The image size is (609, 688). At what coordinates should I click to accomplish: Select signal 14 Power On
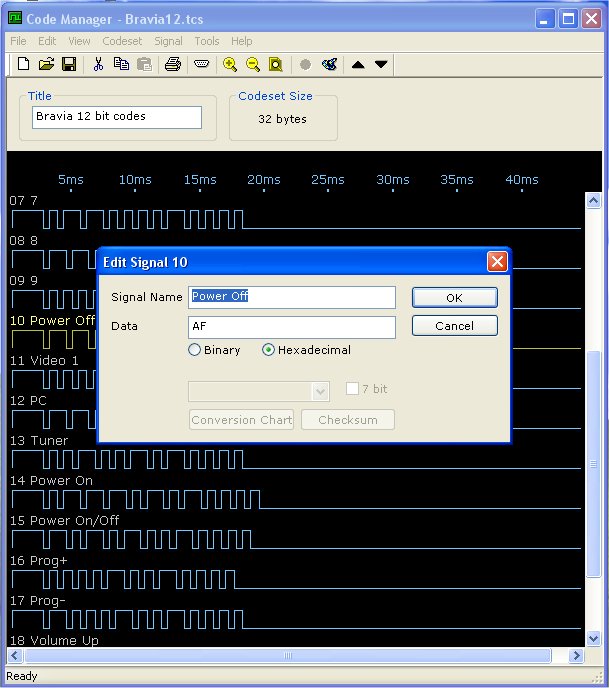click(51, 480)
